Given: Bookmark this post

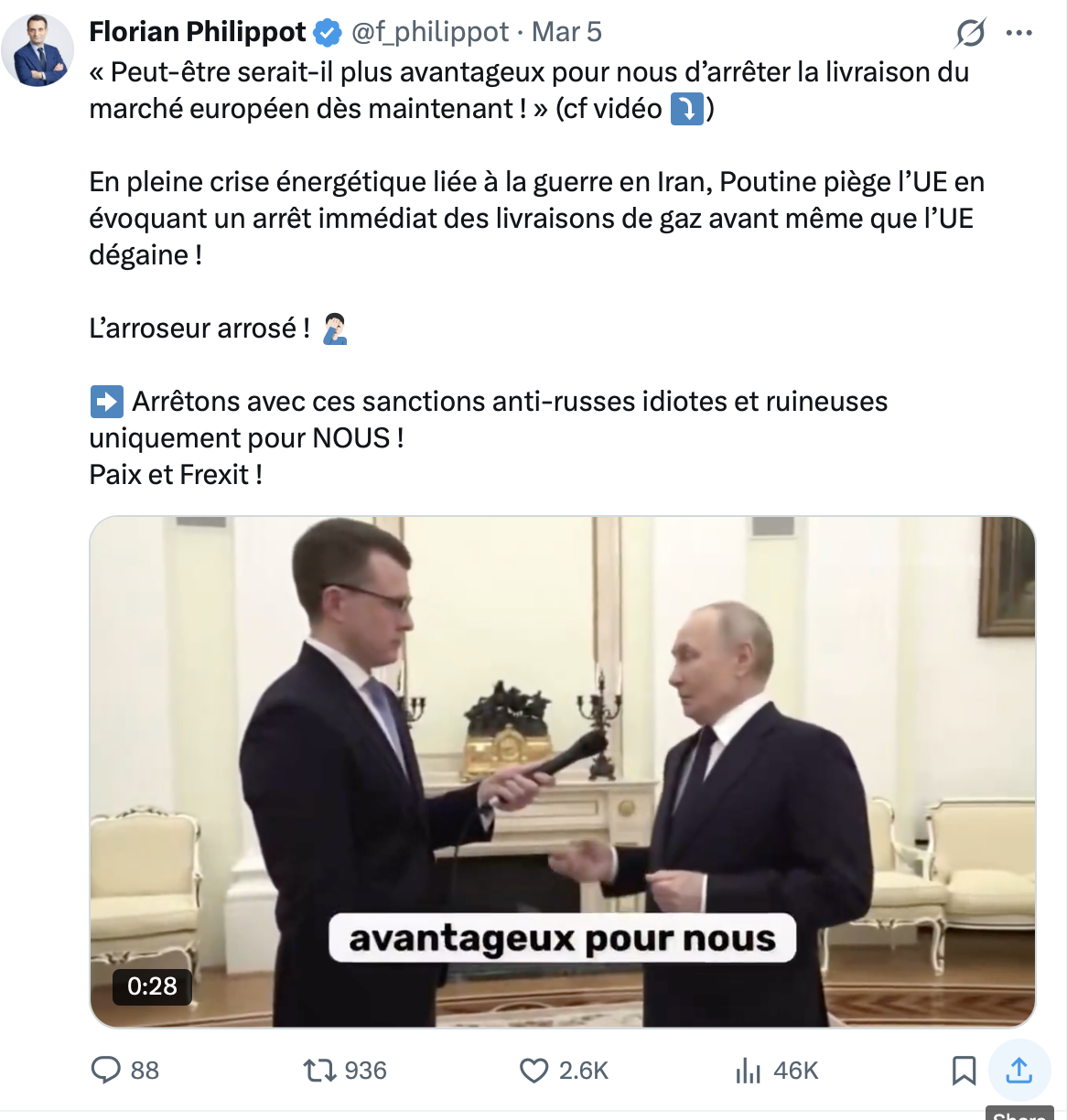Looking at the screenshot, I should pyautogui.click(x=964, y=1070).
